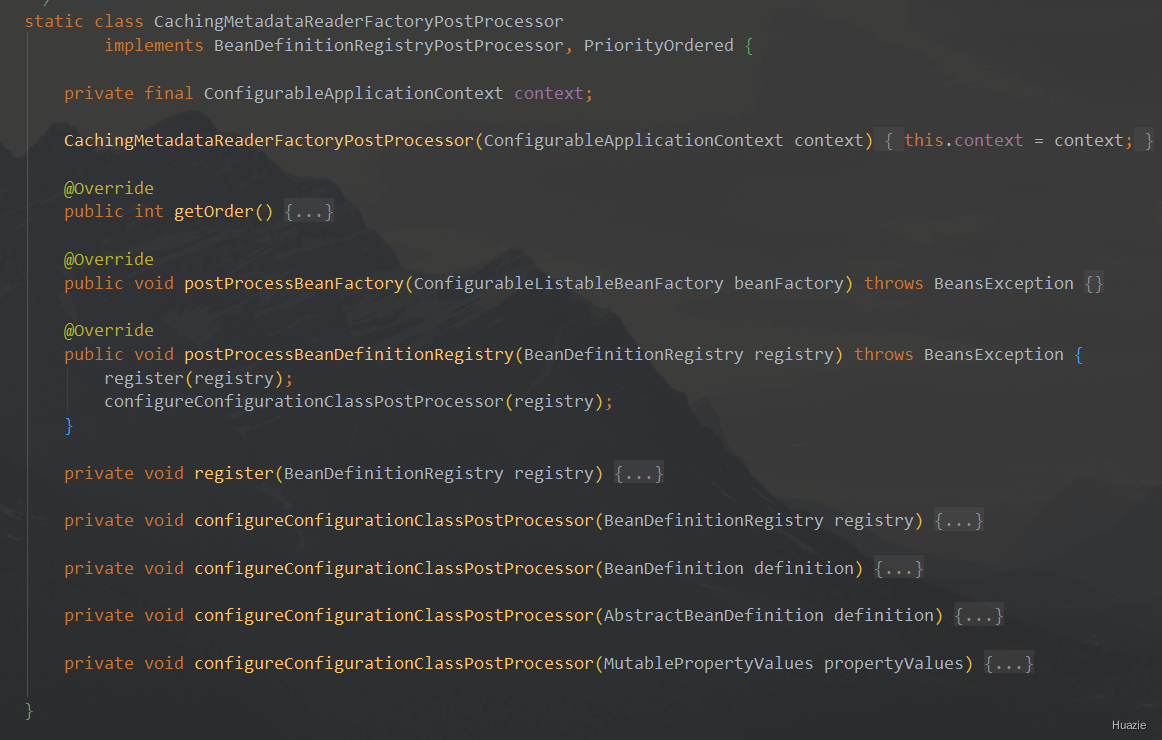Click BeanDefinitionRegistryPostProcessor in the implements clause

click(x=388, y=46)
